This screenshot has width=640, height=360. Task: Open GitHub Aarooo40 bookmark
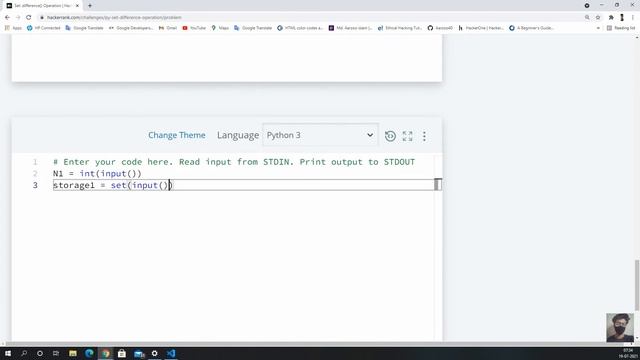[x=440, y=28]
